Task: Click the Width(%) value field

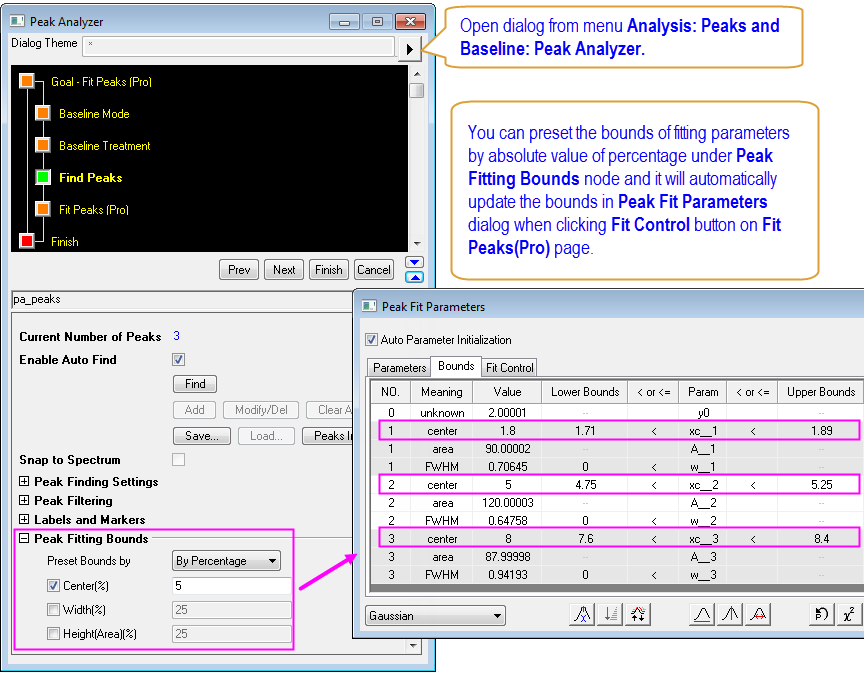Action: click(x=231, y=610)
